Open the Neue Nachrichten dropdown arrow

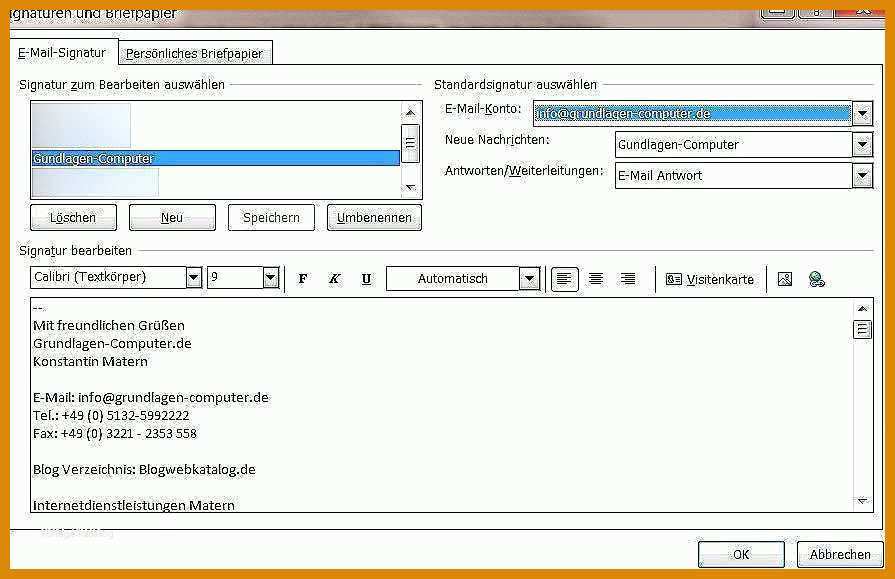(862, 144)
